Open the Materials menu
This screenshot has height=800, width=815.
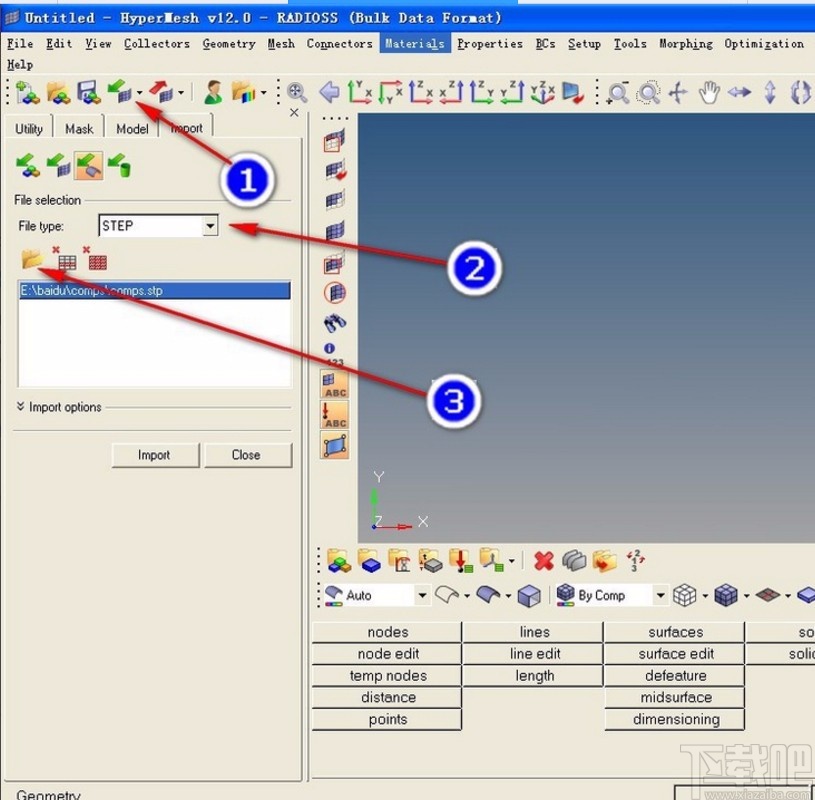415,44
